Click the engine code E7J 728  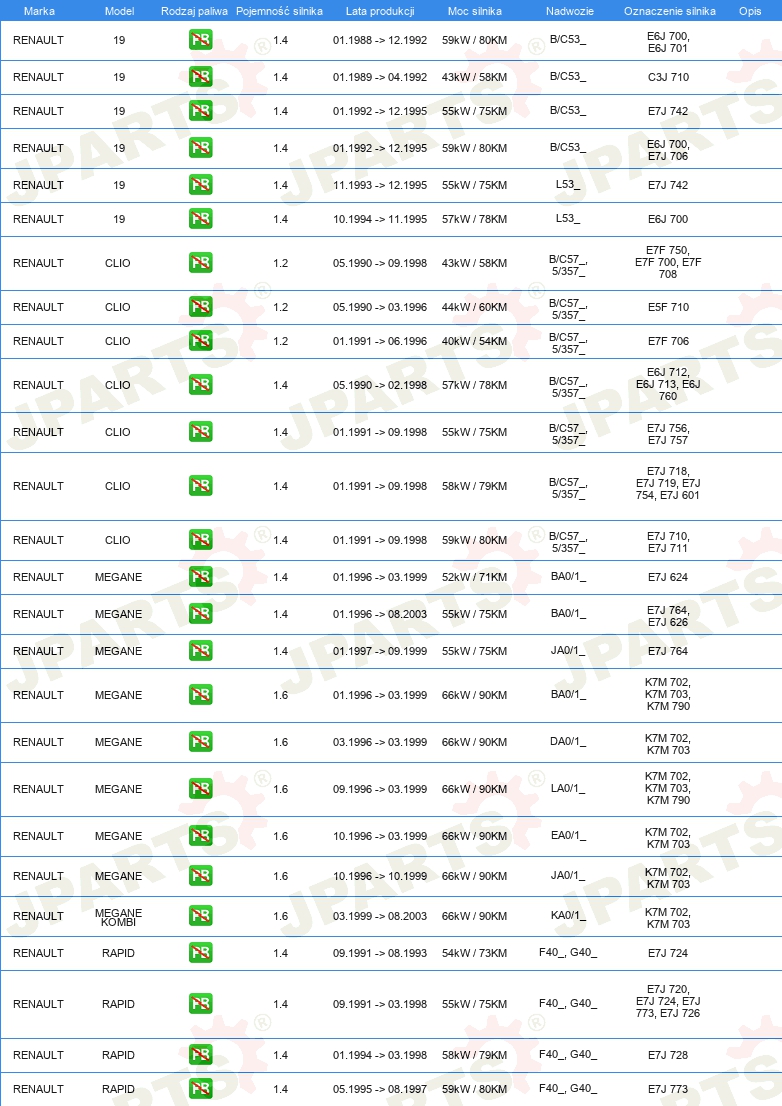[668, 1055]
